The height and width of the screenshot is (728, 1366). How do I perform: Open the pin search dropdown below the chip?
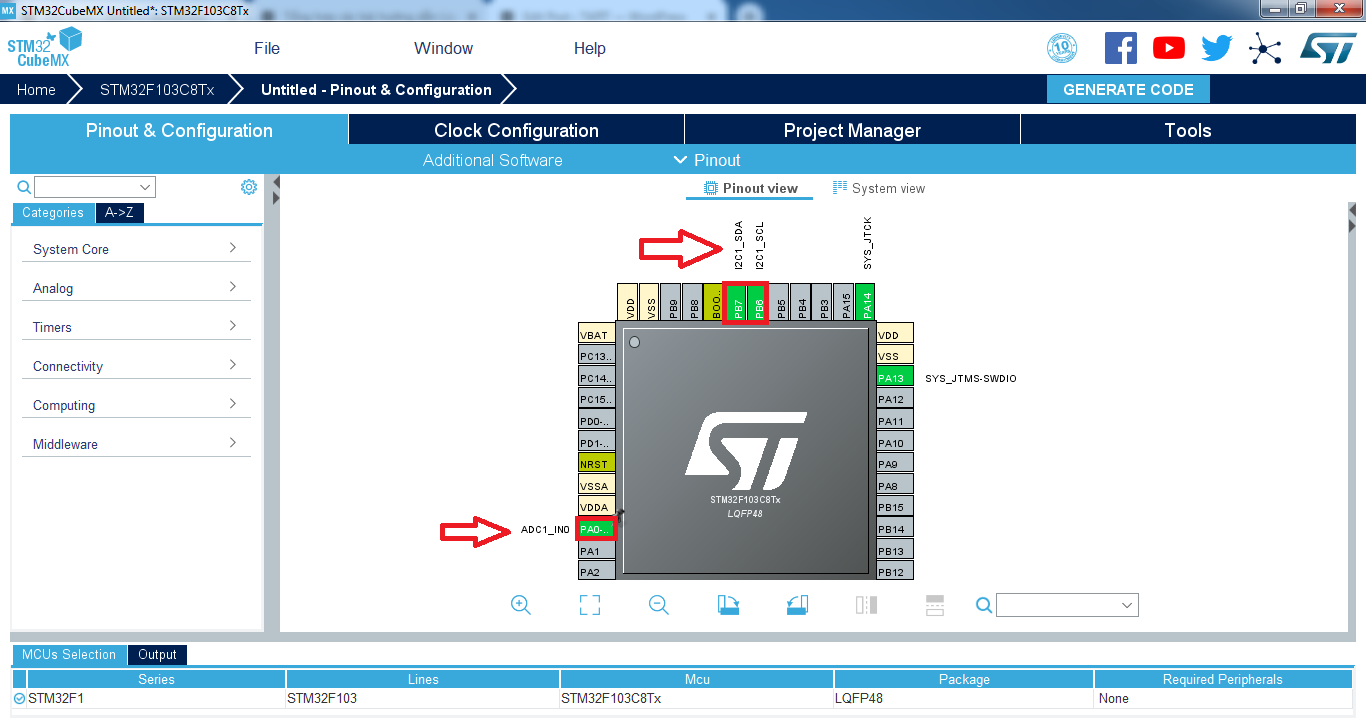point(1066,605)
